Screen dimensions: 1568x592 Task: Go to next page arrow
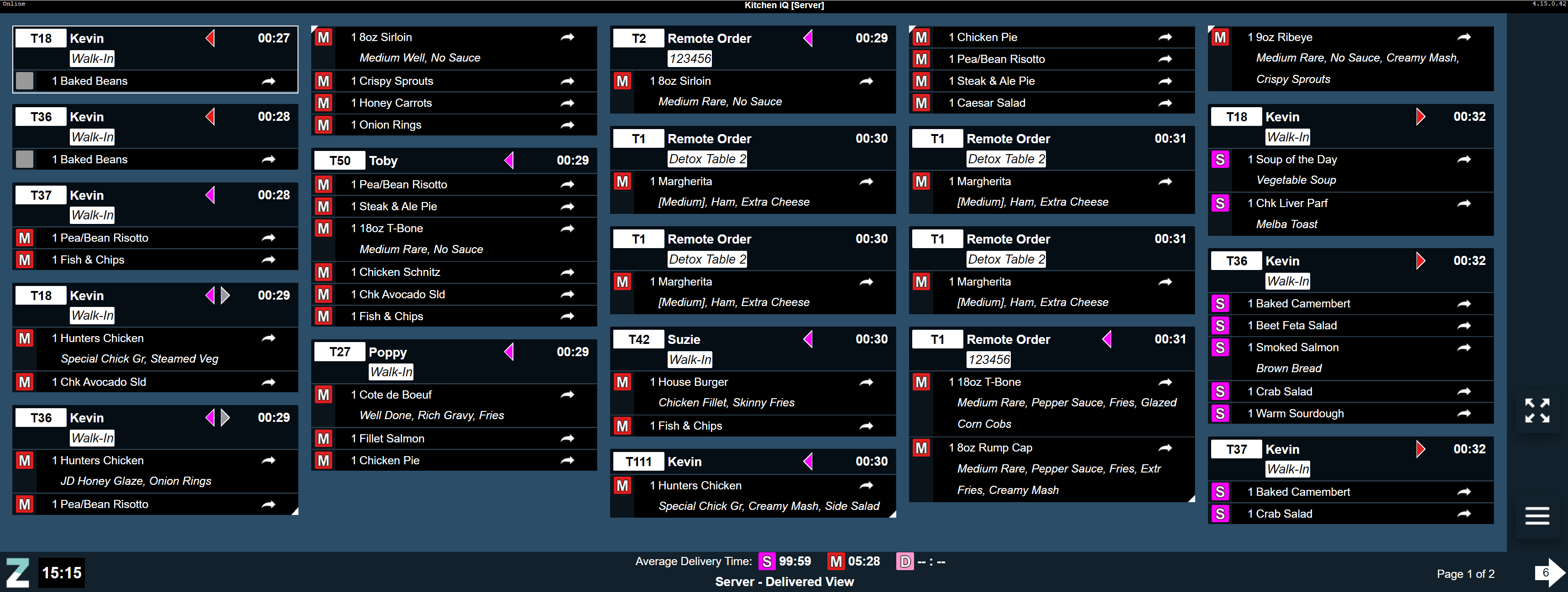(1549, 572)
